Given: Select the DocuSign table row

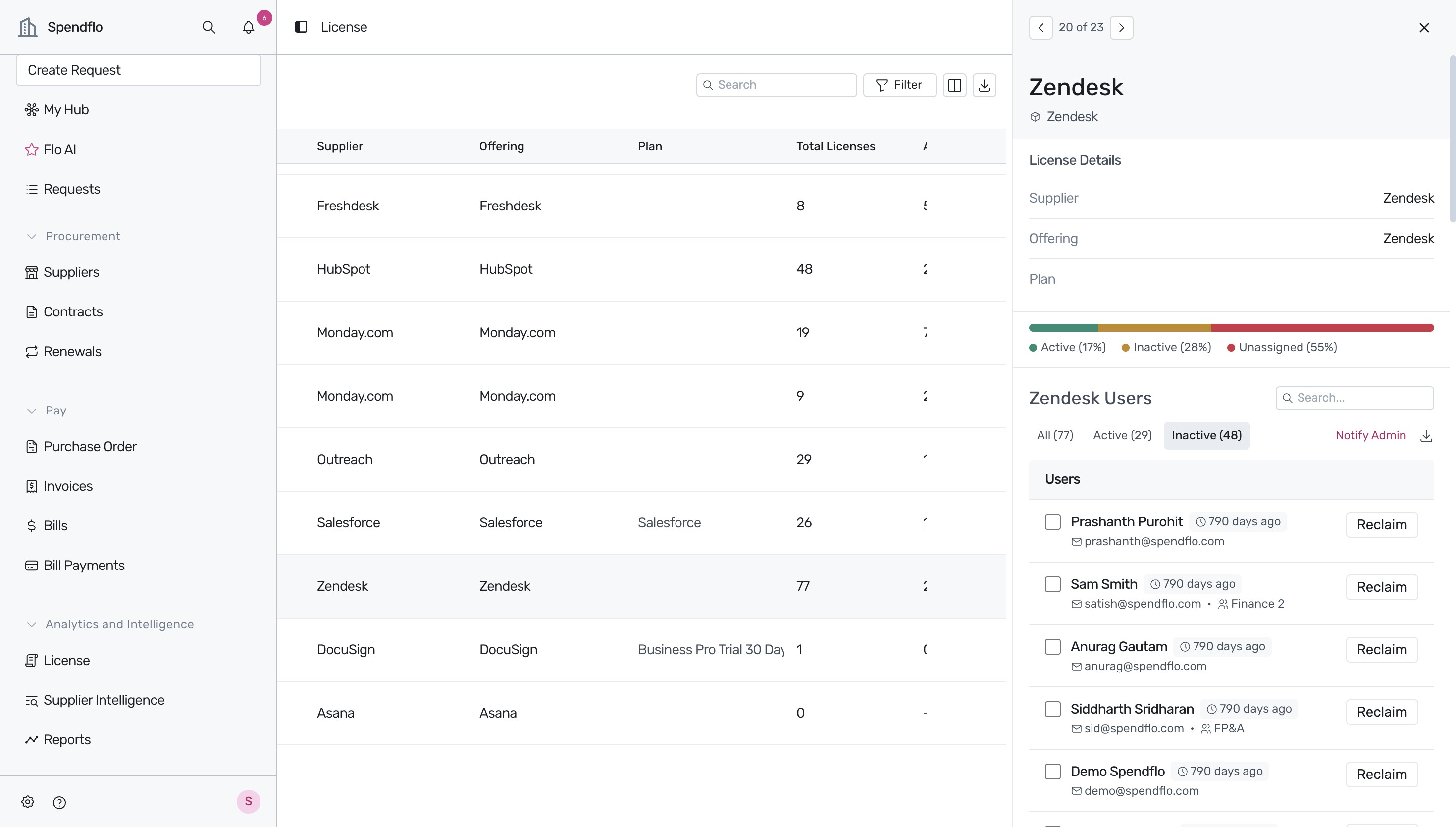Looking at the screenshot, I should tap(641, 650).
